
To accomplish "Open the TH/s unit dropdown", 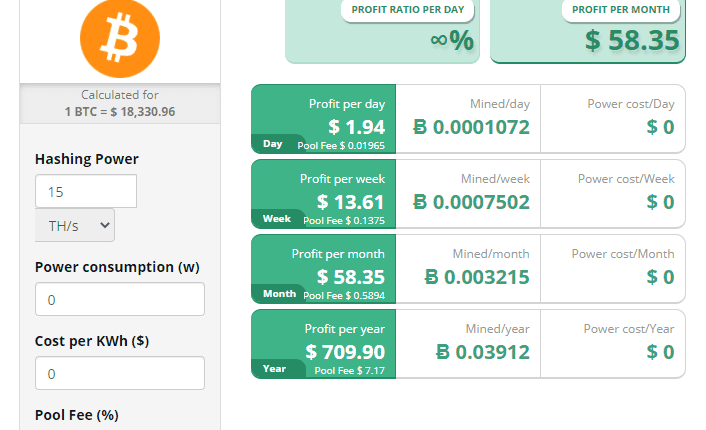I will click(x=75, y=226).
